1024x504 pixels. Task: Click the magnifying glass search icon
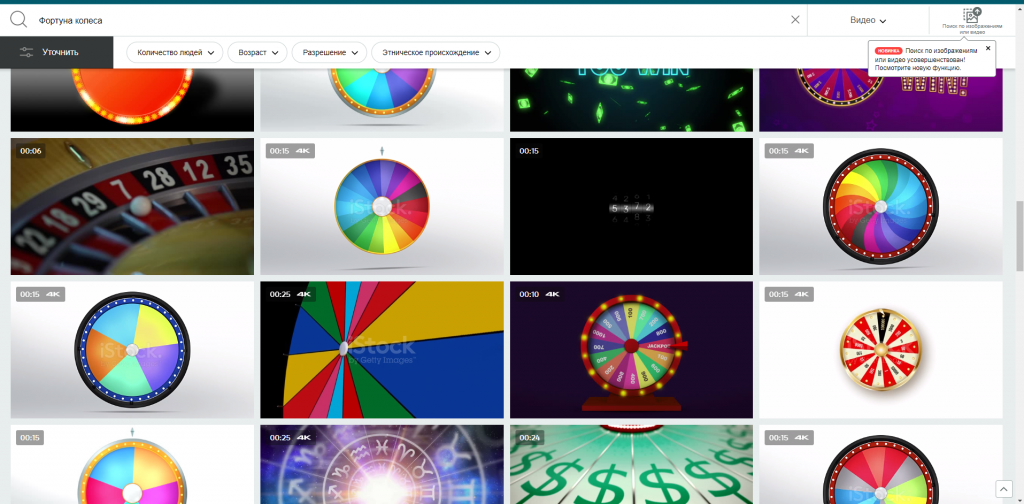tap(18, 20)
